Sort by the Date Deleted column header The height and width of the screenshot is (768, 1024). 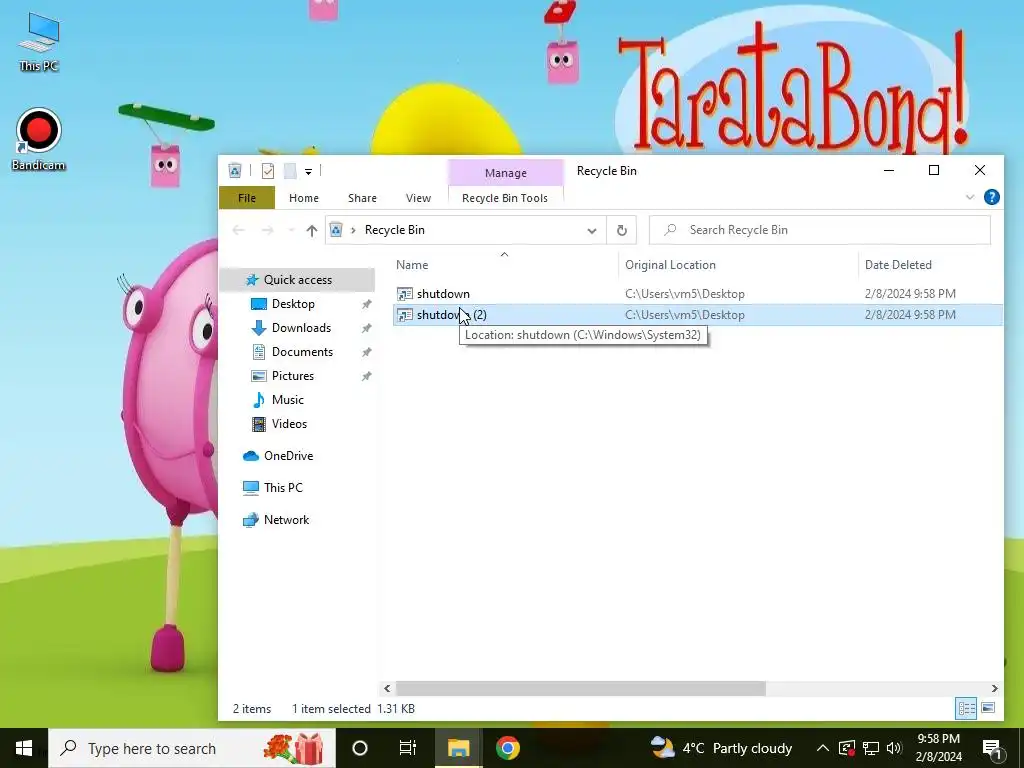click(x=898, y=265)
